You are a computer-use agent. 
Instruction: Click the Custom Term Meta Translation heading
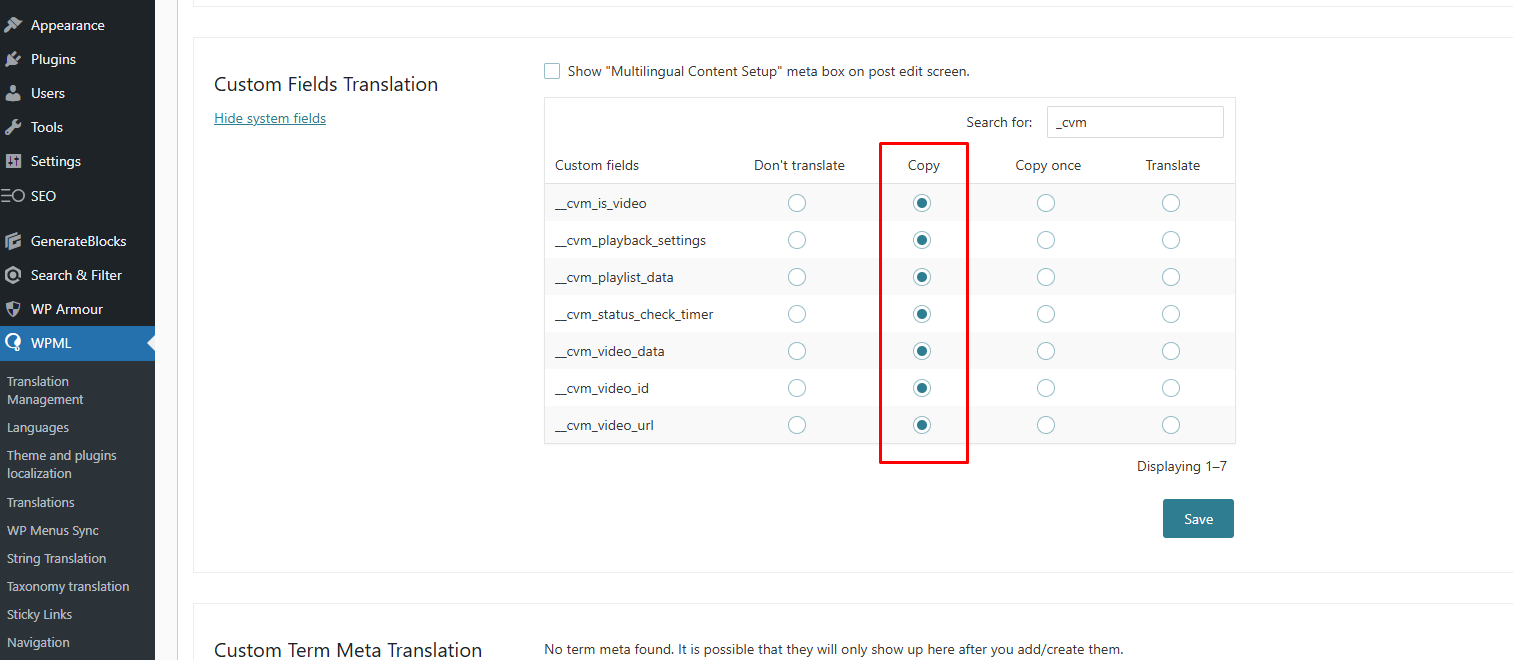pyautogui.click(x=348, y=650)
